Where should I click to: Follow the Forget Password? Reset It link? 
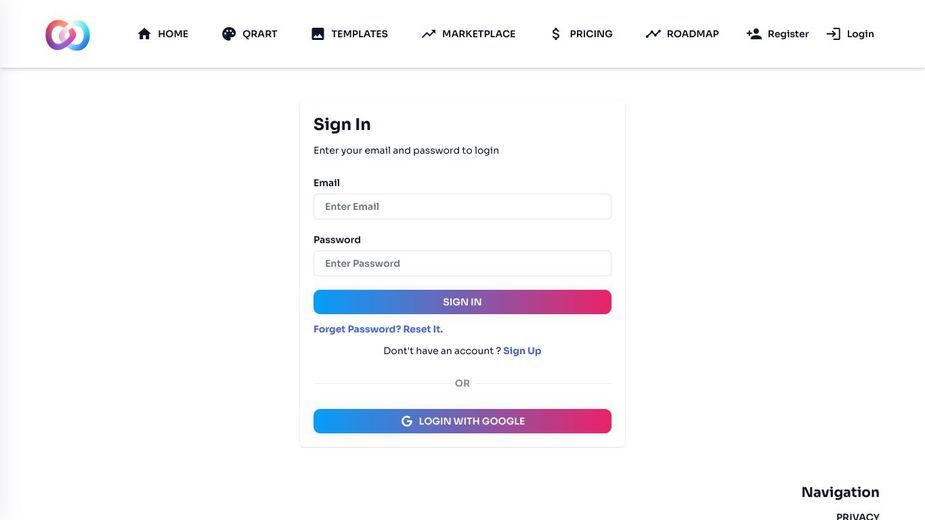pyautogui.click(x=378, y=329)
